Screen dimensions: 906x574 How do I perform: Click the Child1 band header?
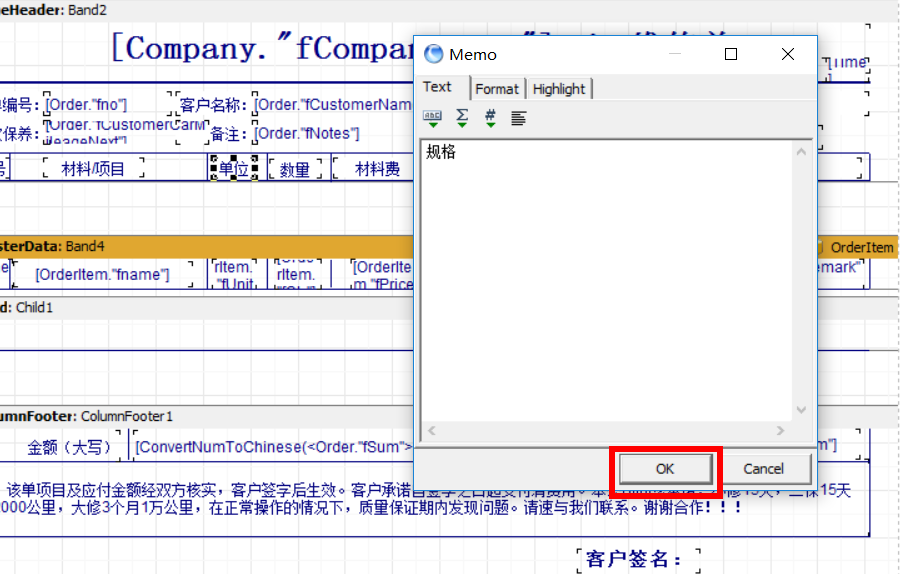point(207,308)
